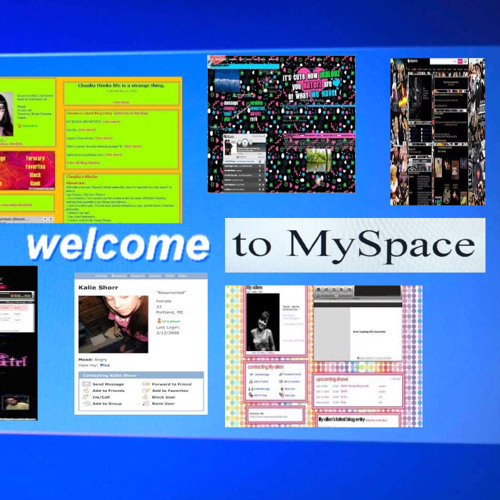Open View All Blog Entries on Claudia's page

pos(83,163)
